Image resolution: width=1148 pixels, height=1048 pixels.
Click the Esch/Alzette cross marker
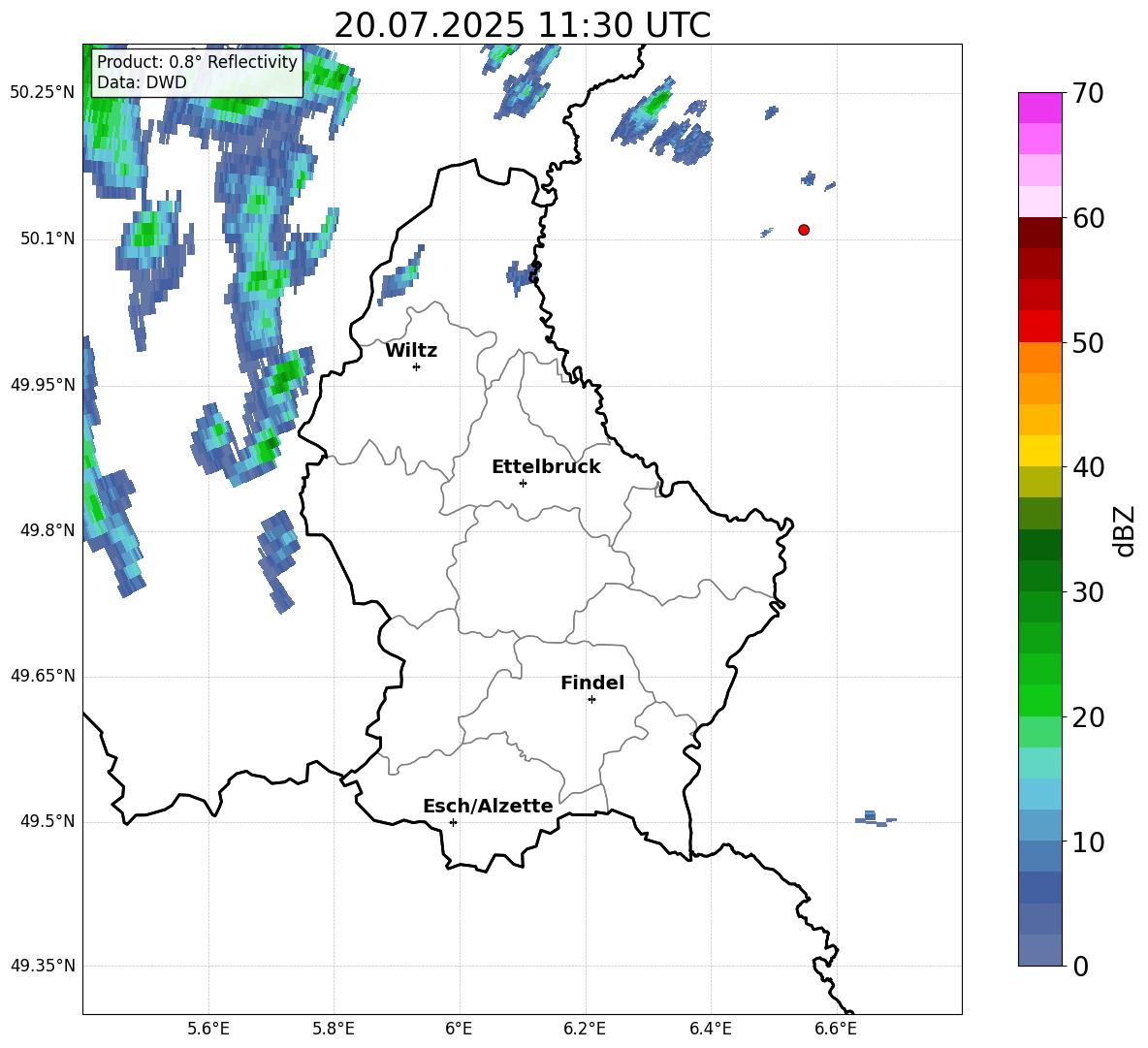453,822
